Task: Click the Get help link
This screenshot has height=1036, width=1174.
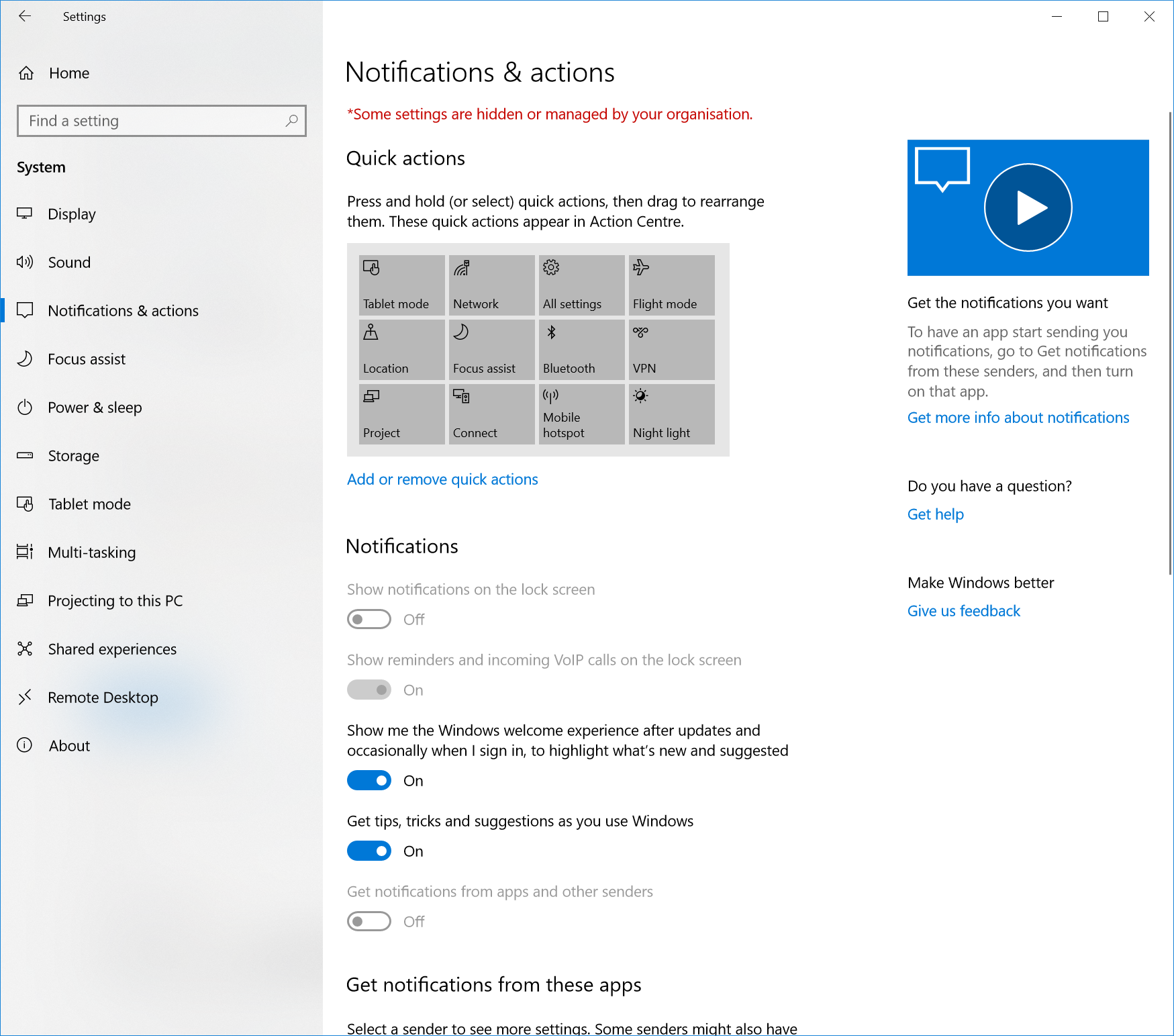Action: coord(935,514)
